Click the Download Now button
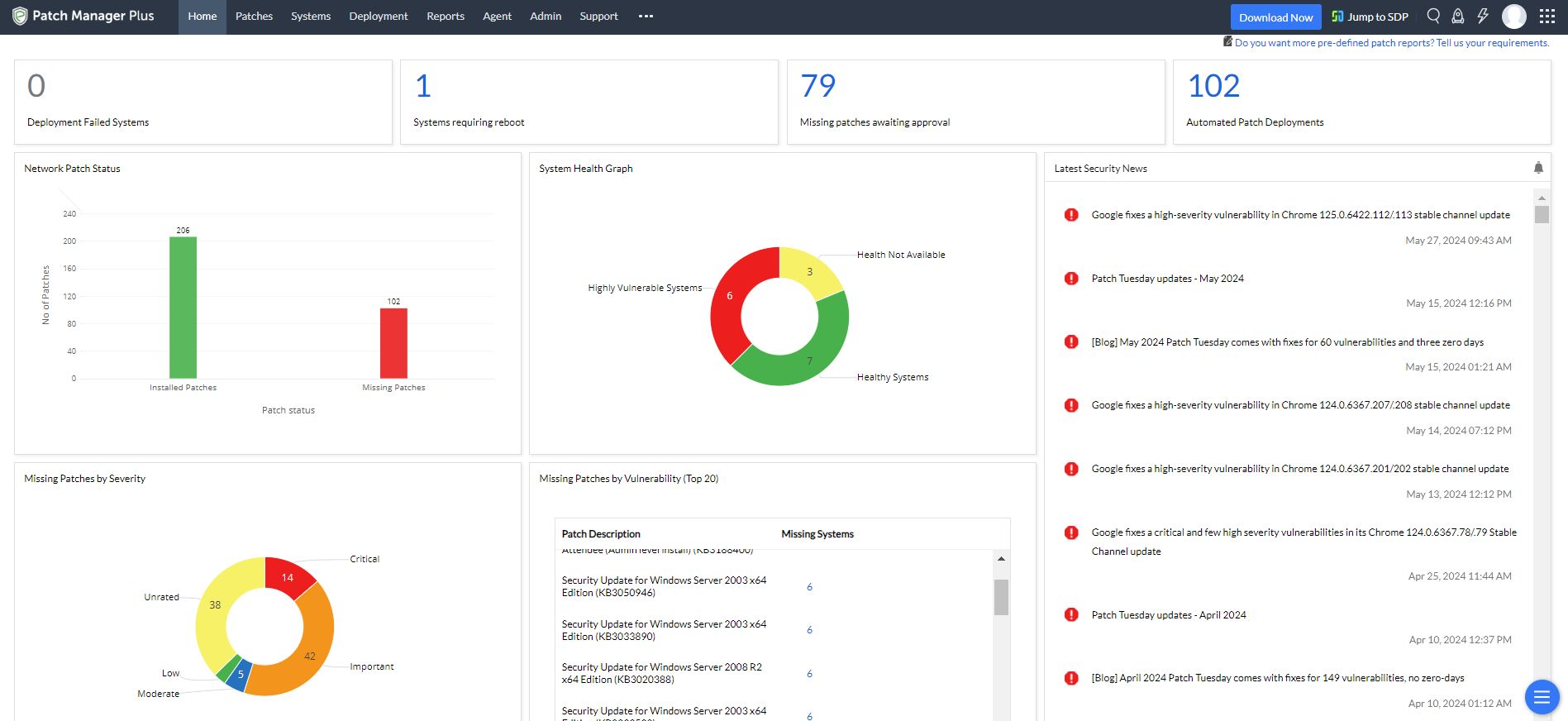The height and width of the screenshot is (721, 1568). point(1275,17)
